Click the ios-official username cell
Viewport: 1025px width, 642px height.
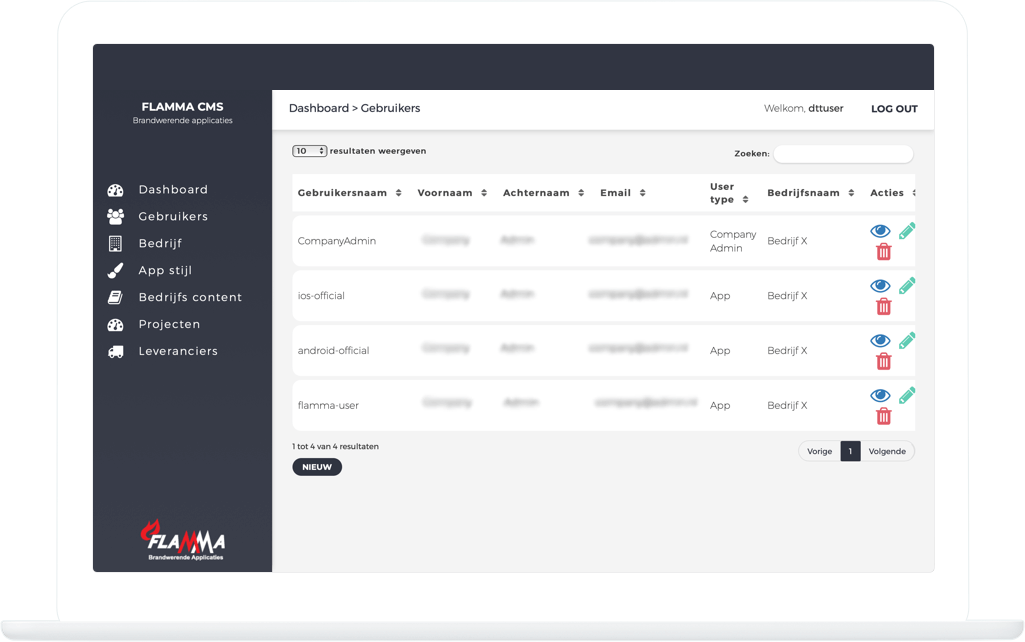321,296
